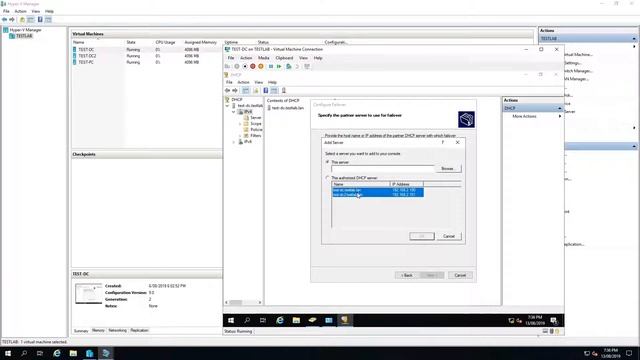Viewport: 640px width, 360px height.
Task: Collapse TESTLAB section in Hyper-V Actions pane
Action: (634, 39)
